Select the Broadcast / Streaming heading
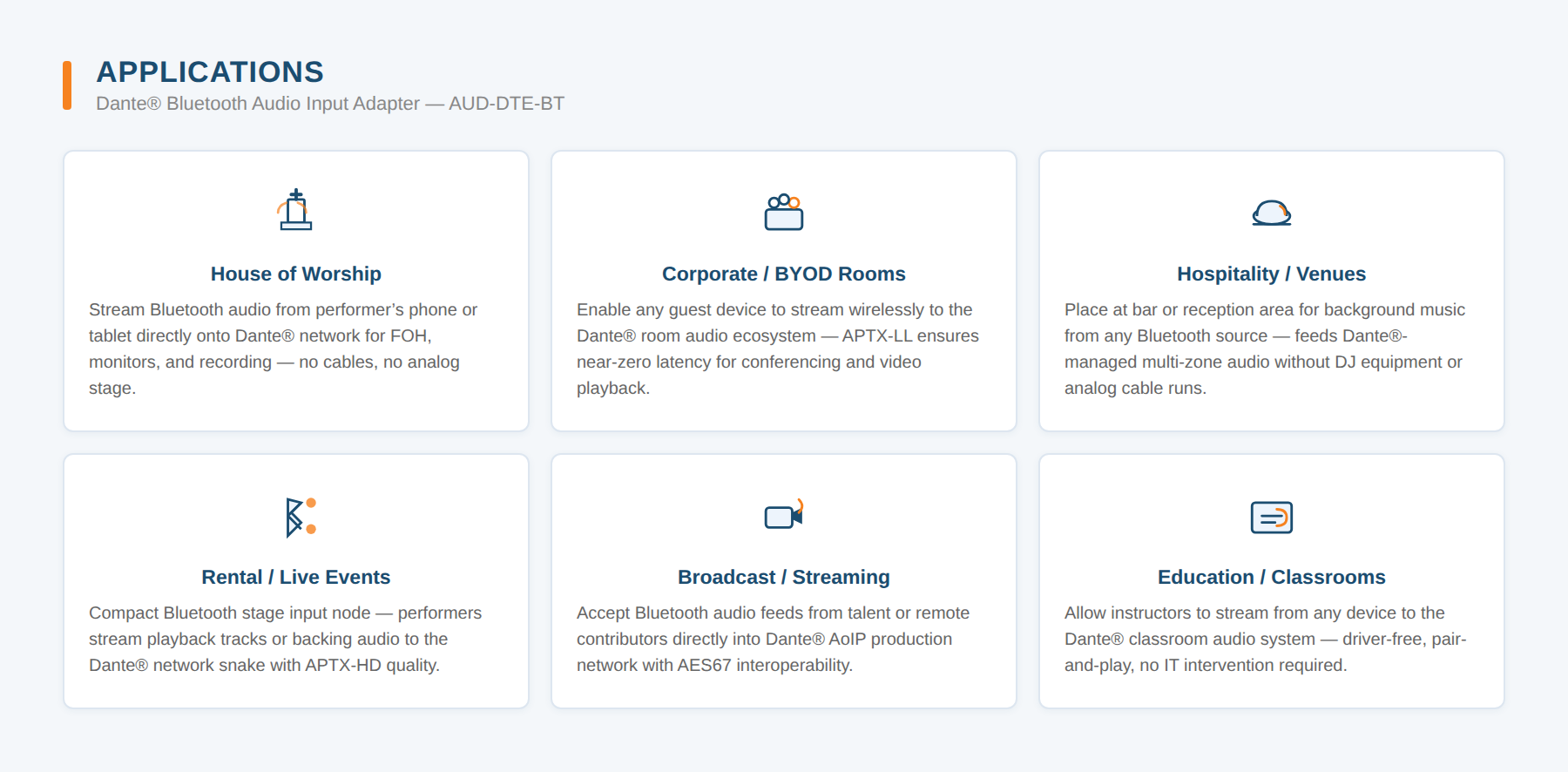This screenshot has height=772, width=1568. coord(784,577)
